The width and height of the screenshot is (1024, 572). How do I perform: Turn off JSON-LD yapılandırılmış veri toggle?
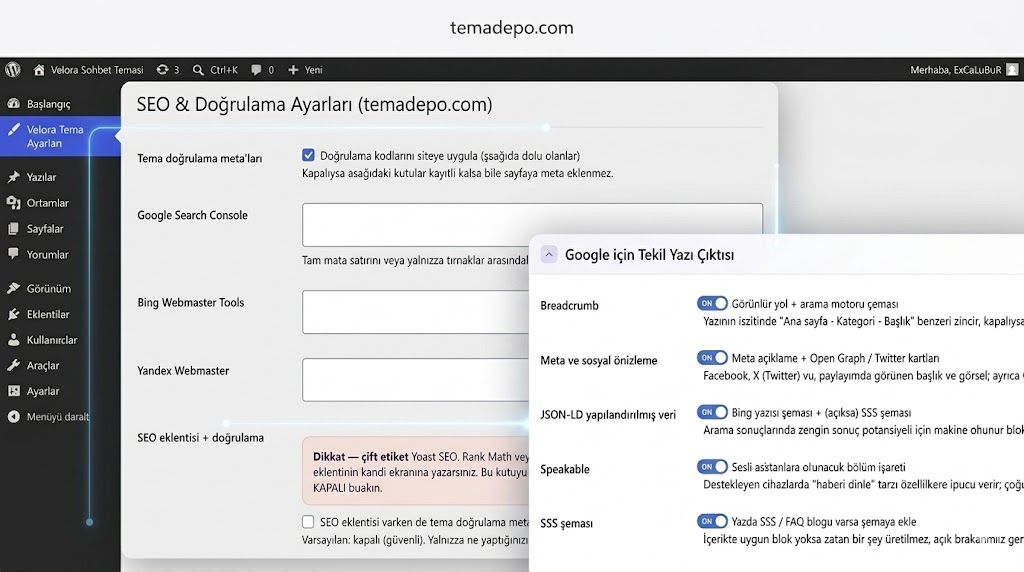coord(712,412)
